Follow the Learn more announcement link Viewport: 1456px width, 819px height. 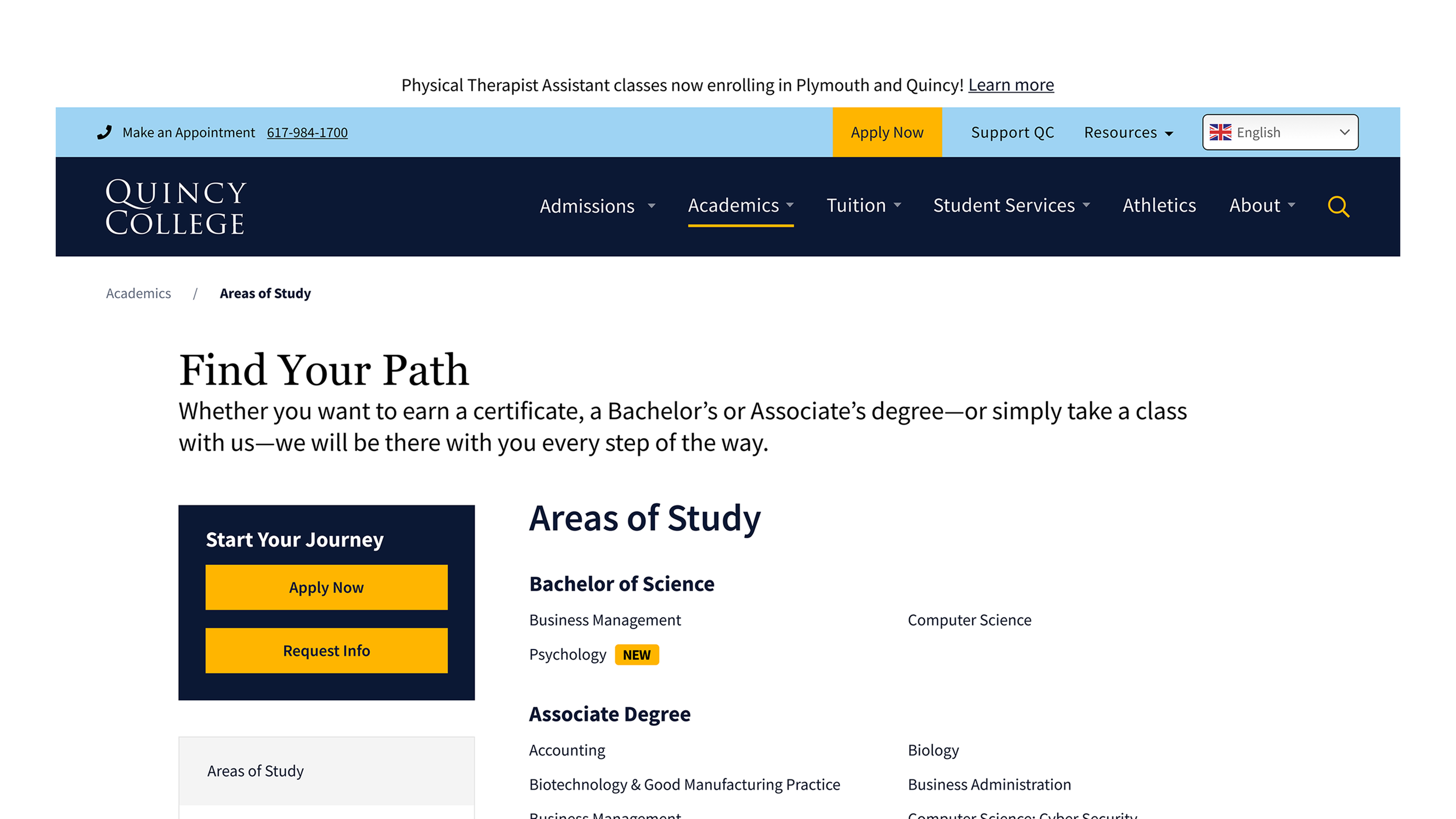tap(1010, 85)
